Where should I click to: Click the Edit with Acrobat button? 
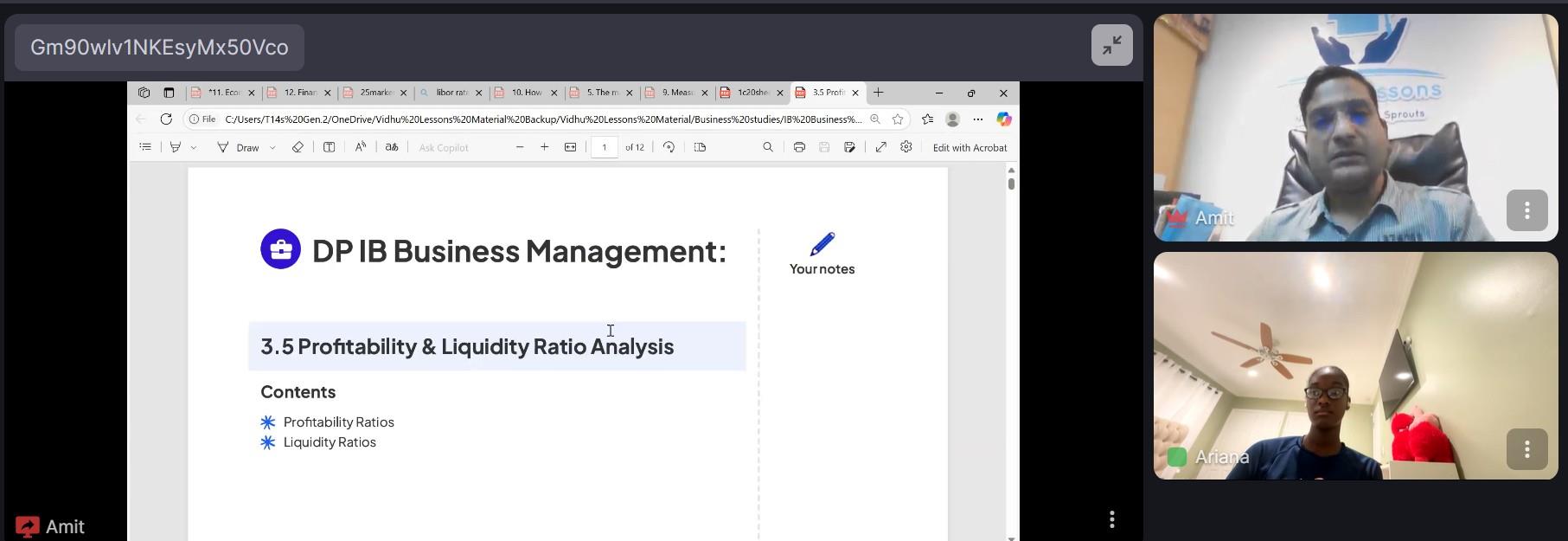click(x=970, y=147)
